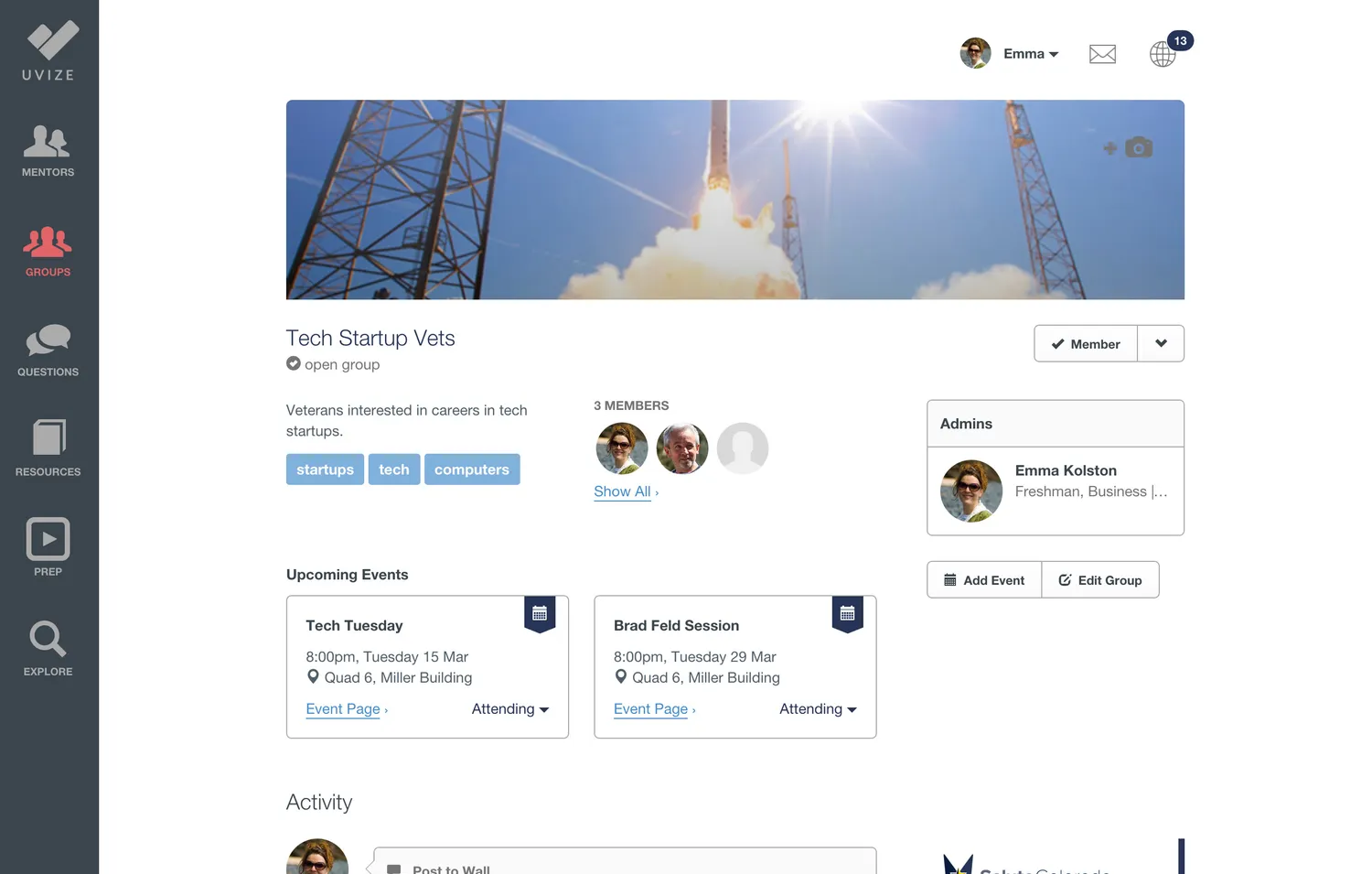The image size is (1372, 874).
Task: Toggle the Member membership button
Action: (x=1086, y=344)
